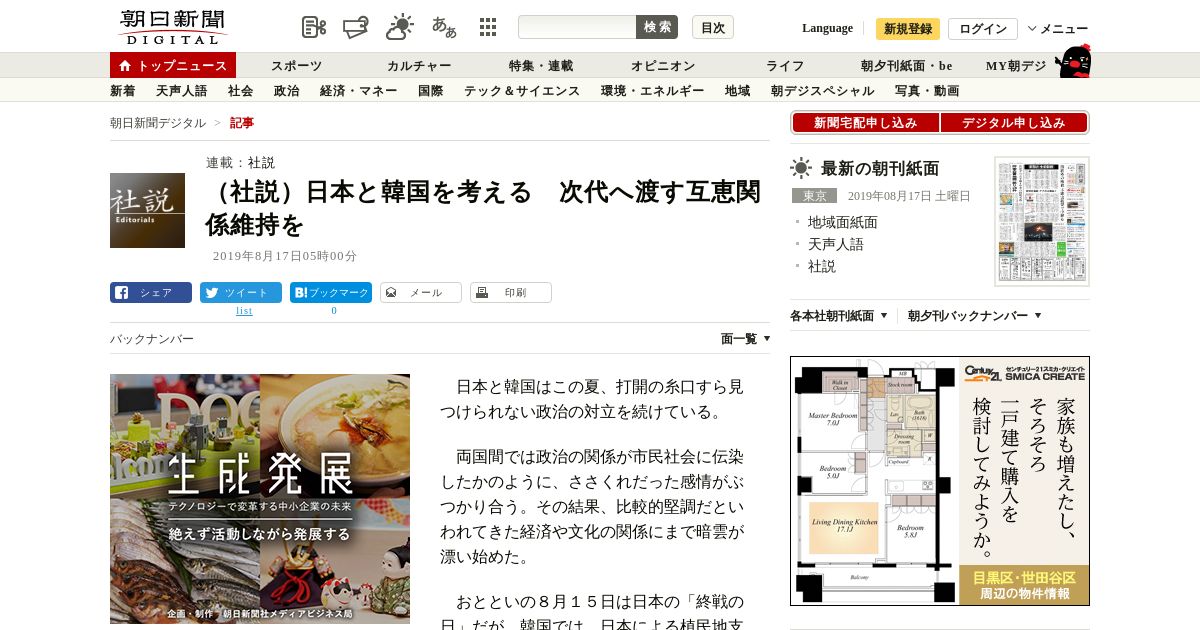The image size is (1200, 630).
Task: Click the 朝日新聞デジタル breadcrumb link
Action: (158, 123)
